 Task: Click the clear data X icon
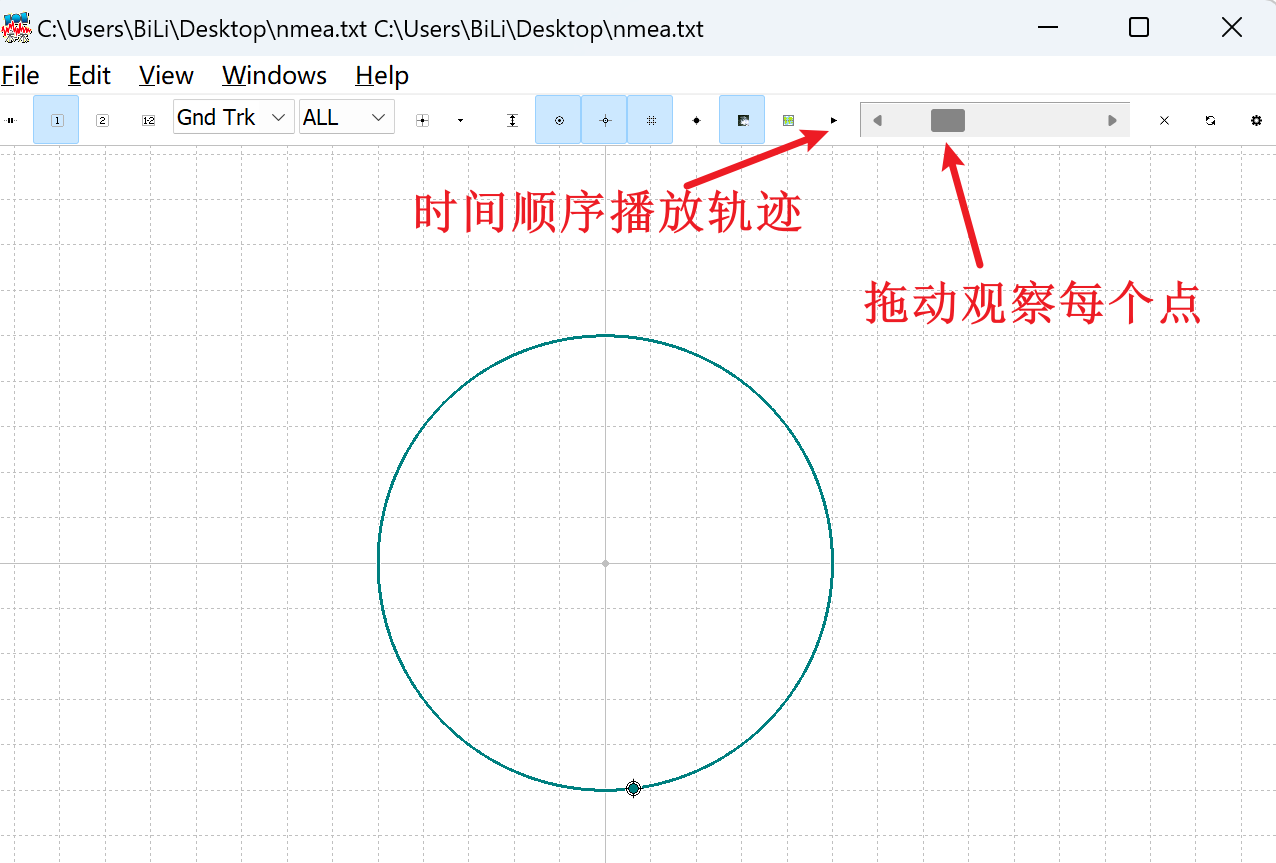click(1164, 119)
